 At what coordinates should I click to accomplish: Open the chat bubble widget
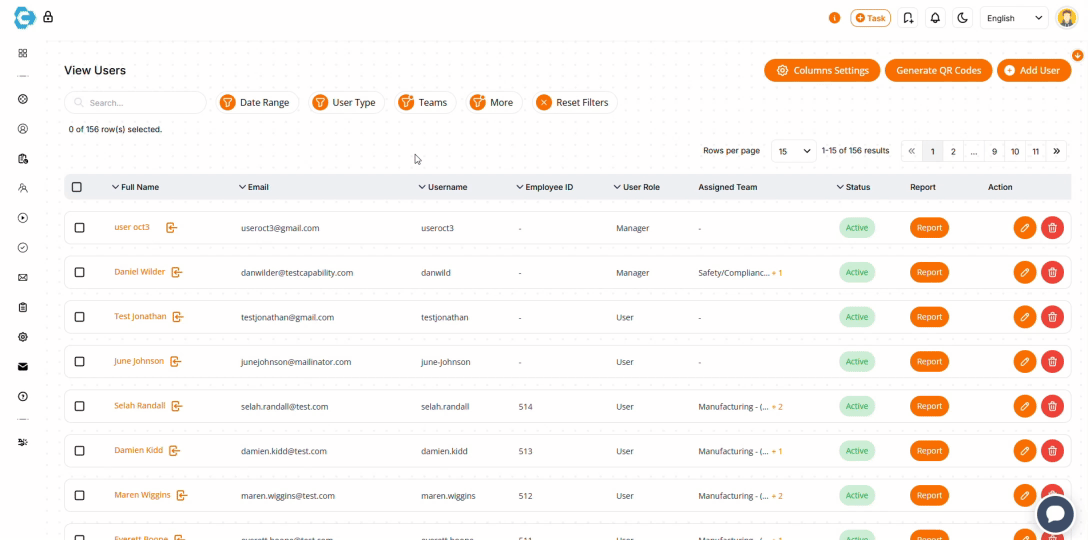pos(1054,514)
